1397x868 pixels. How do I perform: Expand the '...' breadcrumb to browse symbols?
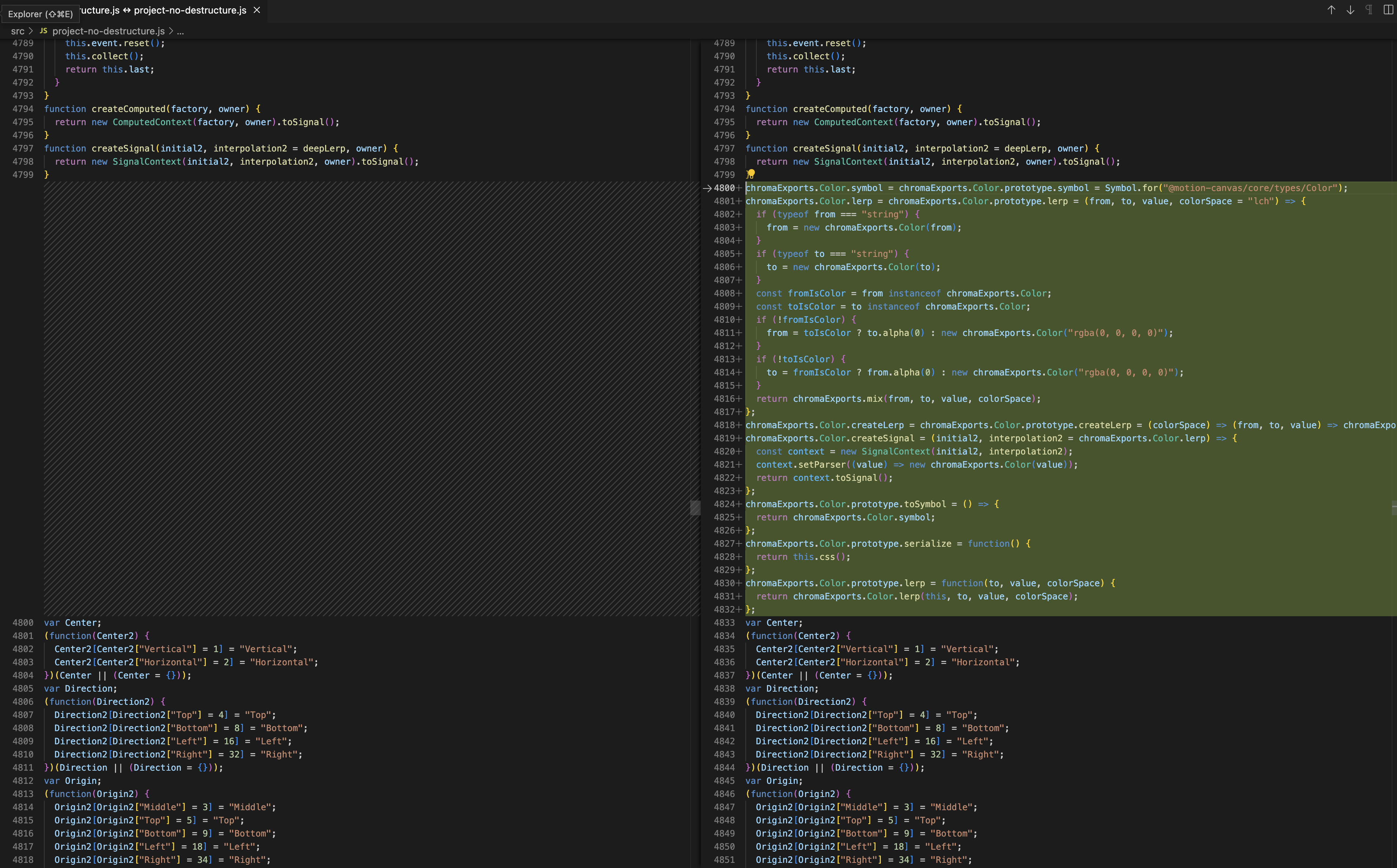pyautogui.click(x=180, y=31)
